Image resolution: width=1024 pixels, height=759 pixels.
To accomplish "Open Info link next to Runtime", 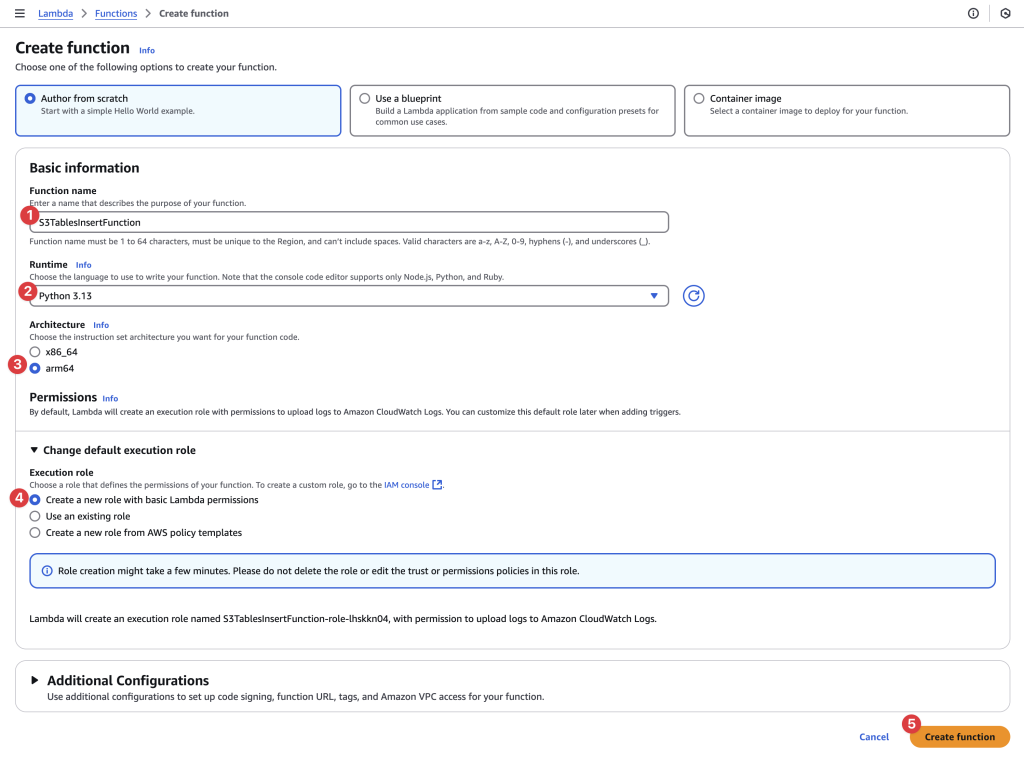I will (x=84, y=265).
